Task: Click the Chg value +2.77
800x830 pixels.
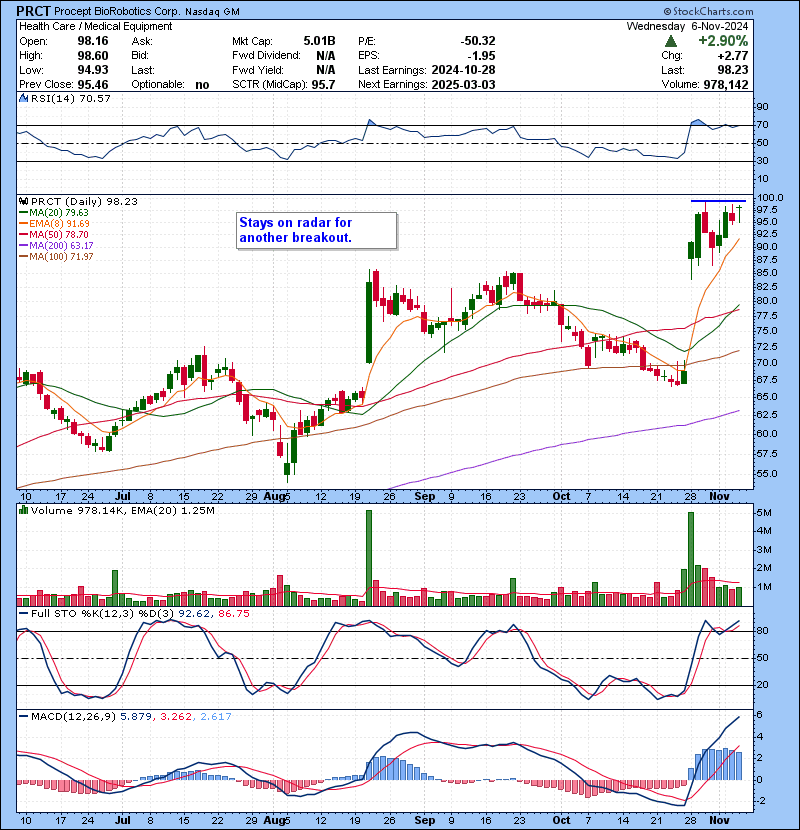Action: [x=733, y=56]
